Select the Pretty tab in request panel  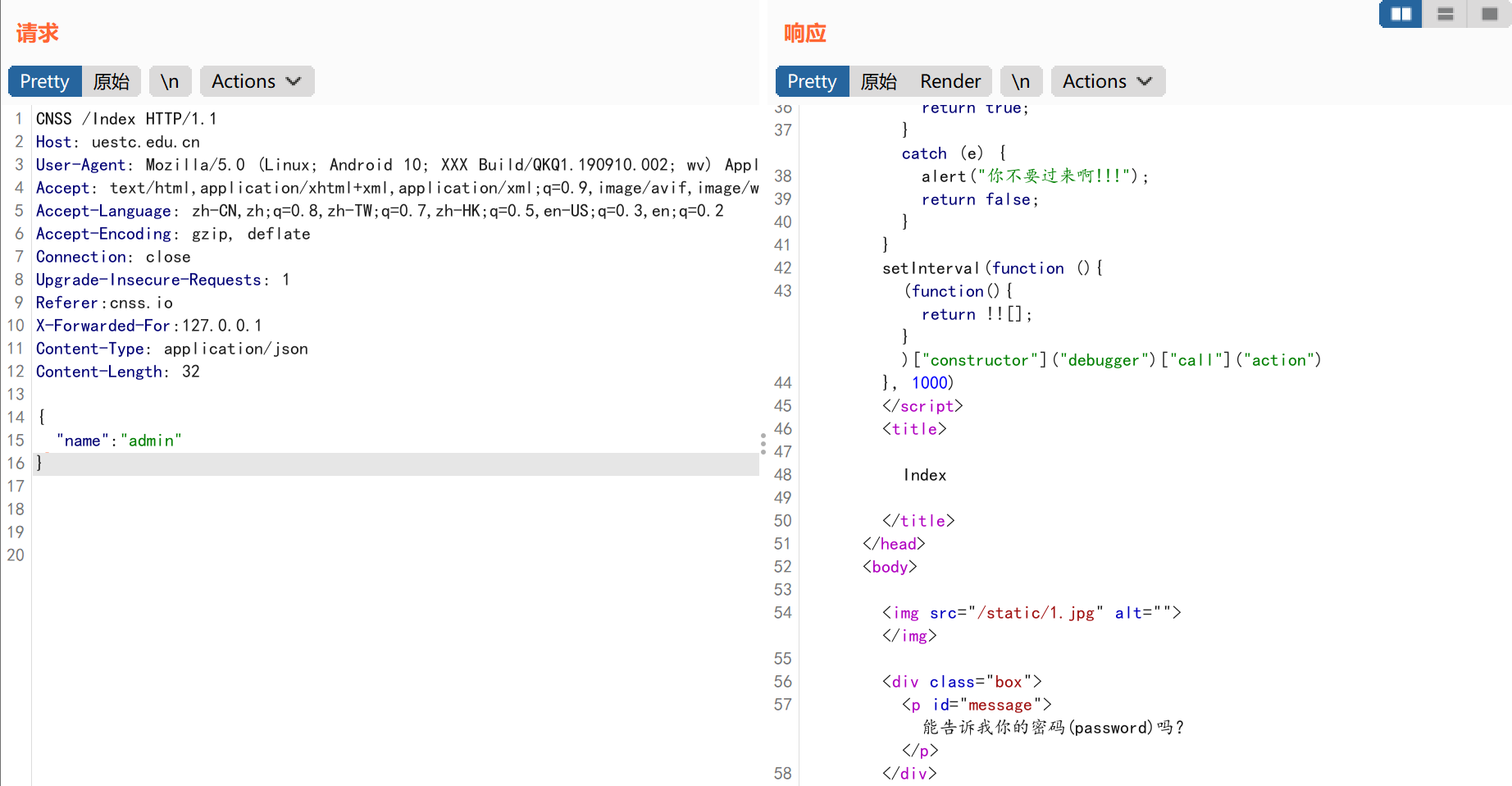tap(45, 81)
